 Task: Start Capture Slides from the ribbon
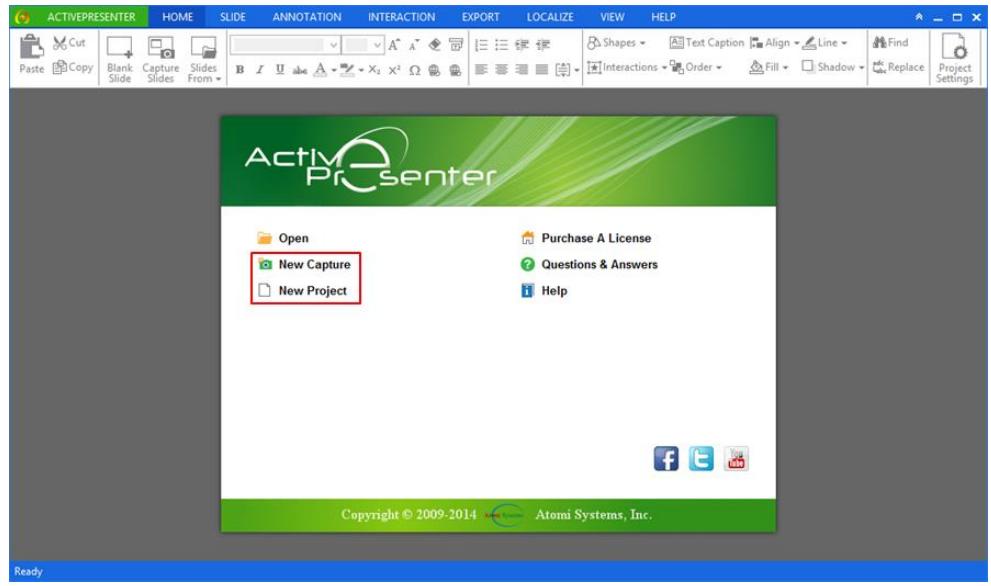[x=161, y=59]
